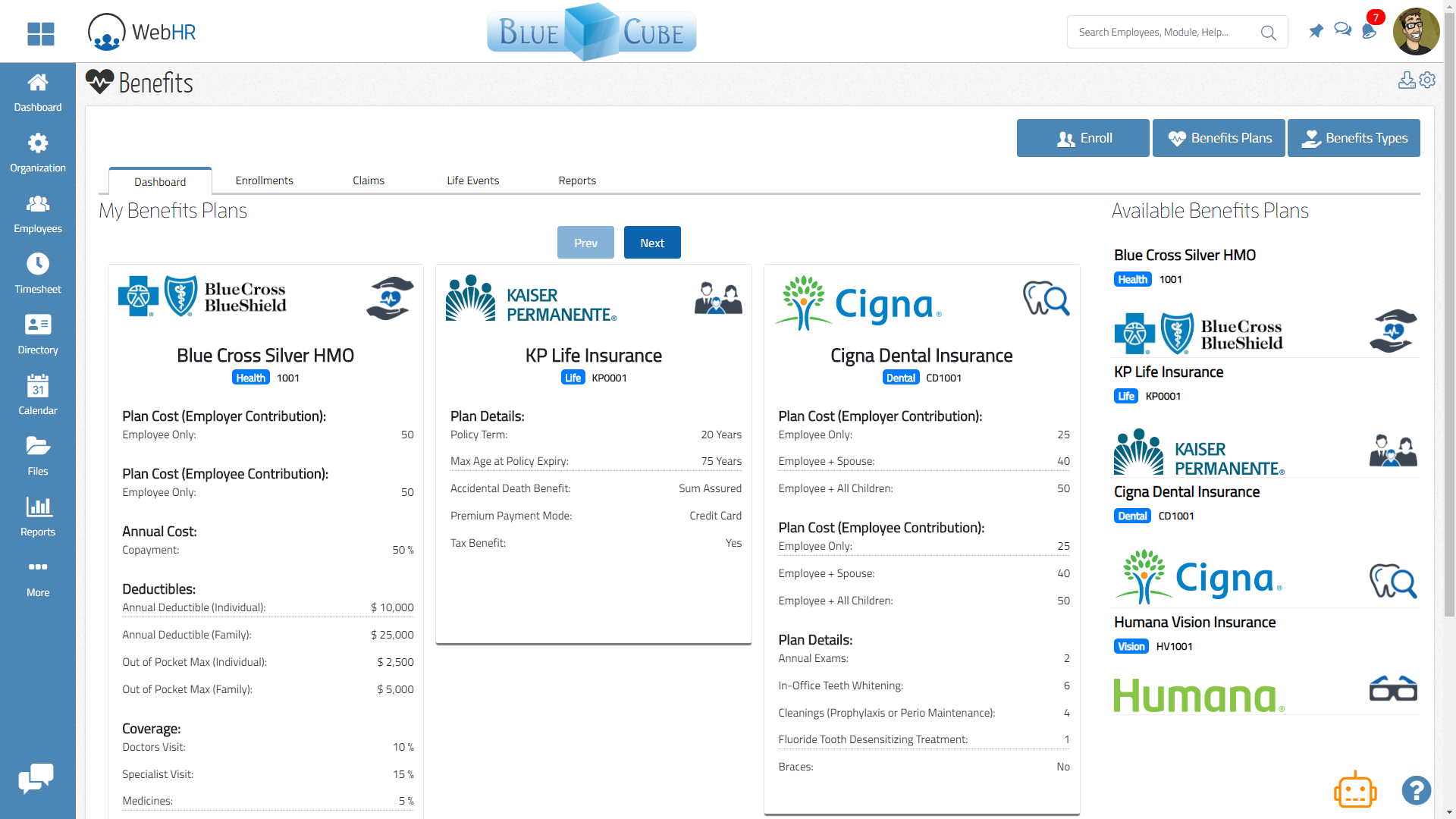This screenshot has width=1456, height=819.
Task: Open the chat messages icon in header
Action: point(1342,29)
